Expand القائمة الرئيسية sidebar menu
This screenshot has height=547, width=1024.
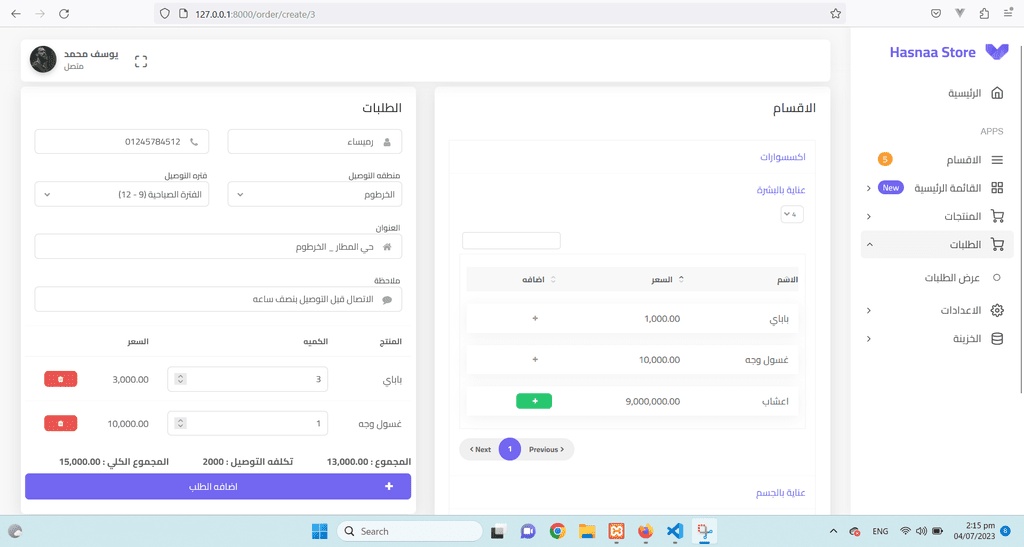tap(936, 188)
